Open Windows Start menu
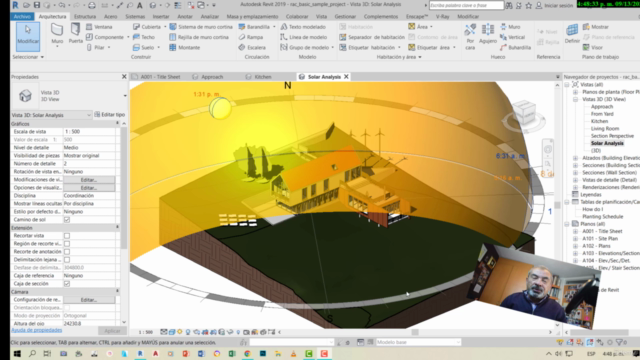Viewport: 640px width, 360px height. pos(17,353)
